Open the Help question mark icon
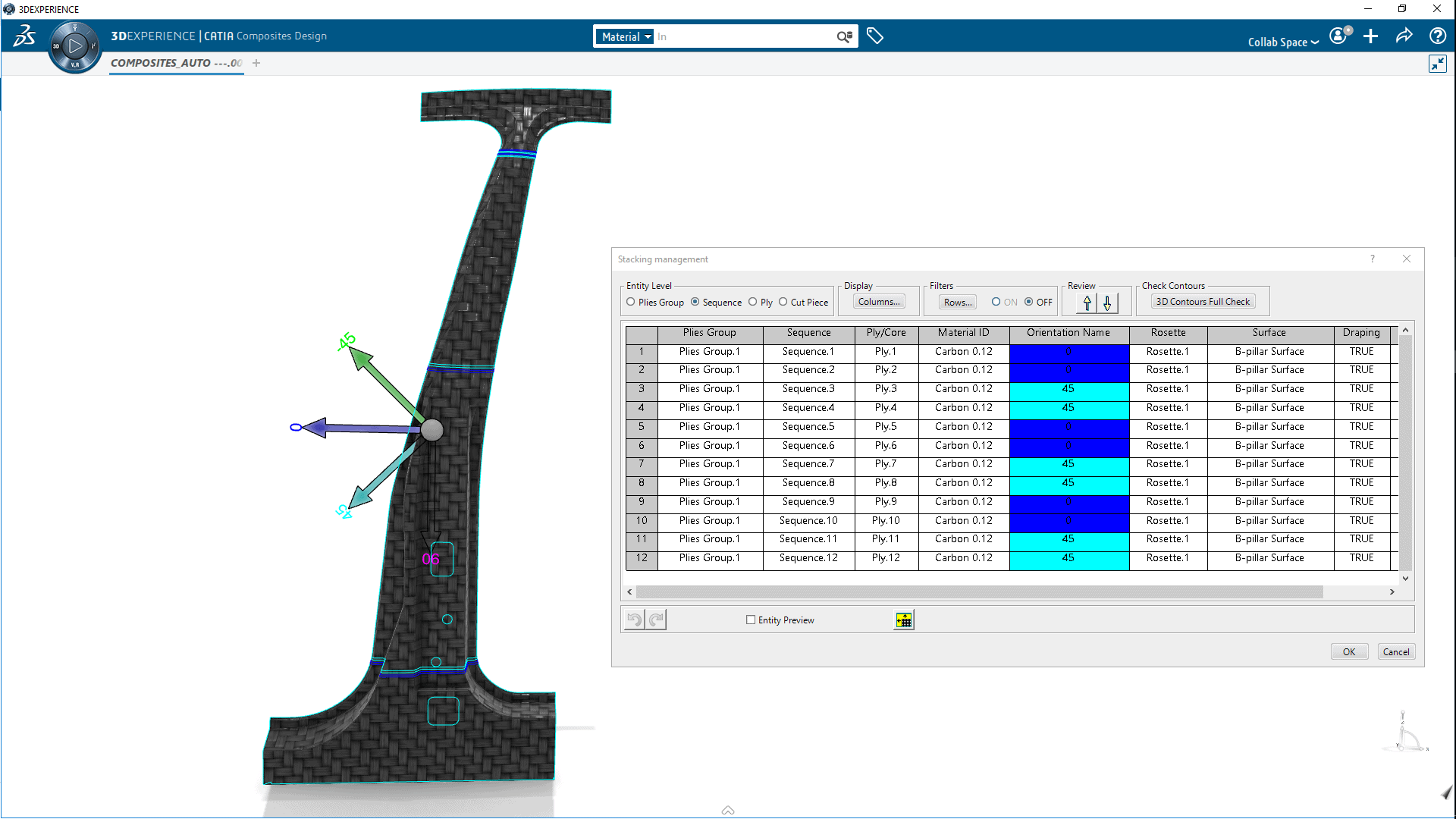The image size is (1456, 819). click(1437, 36)
